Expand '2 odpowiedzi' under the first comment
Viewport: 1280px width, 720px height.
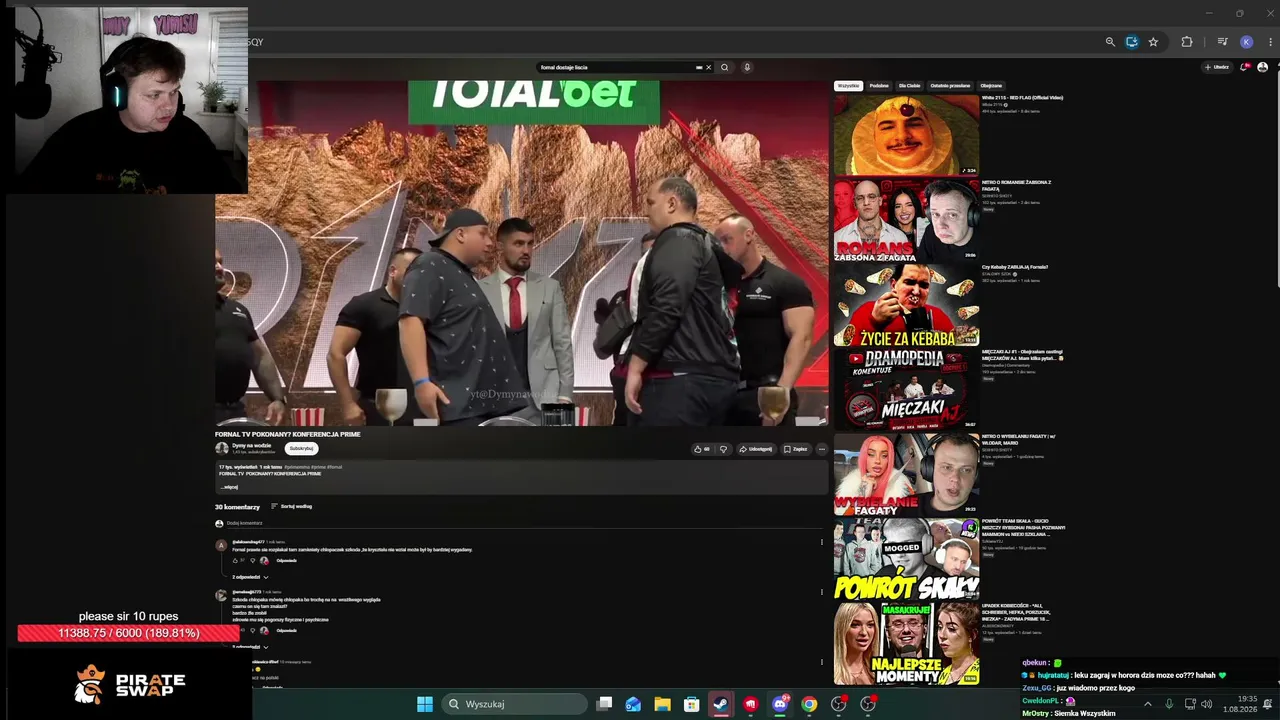(250, 577)
